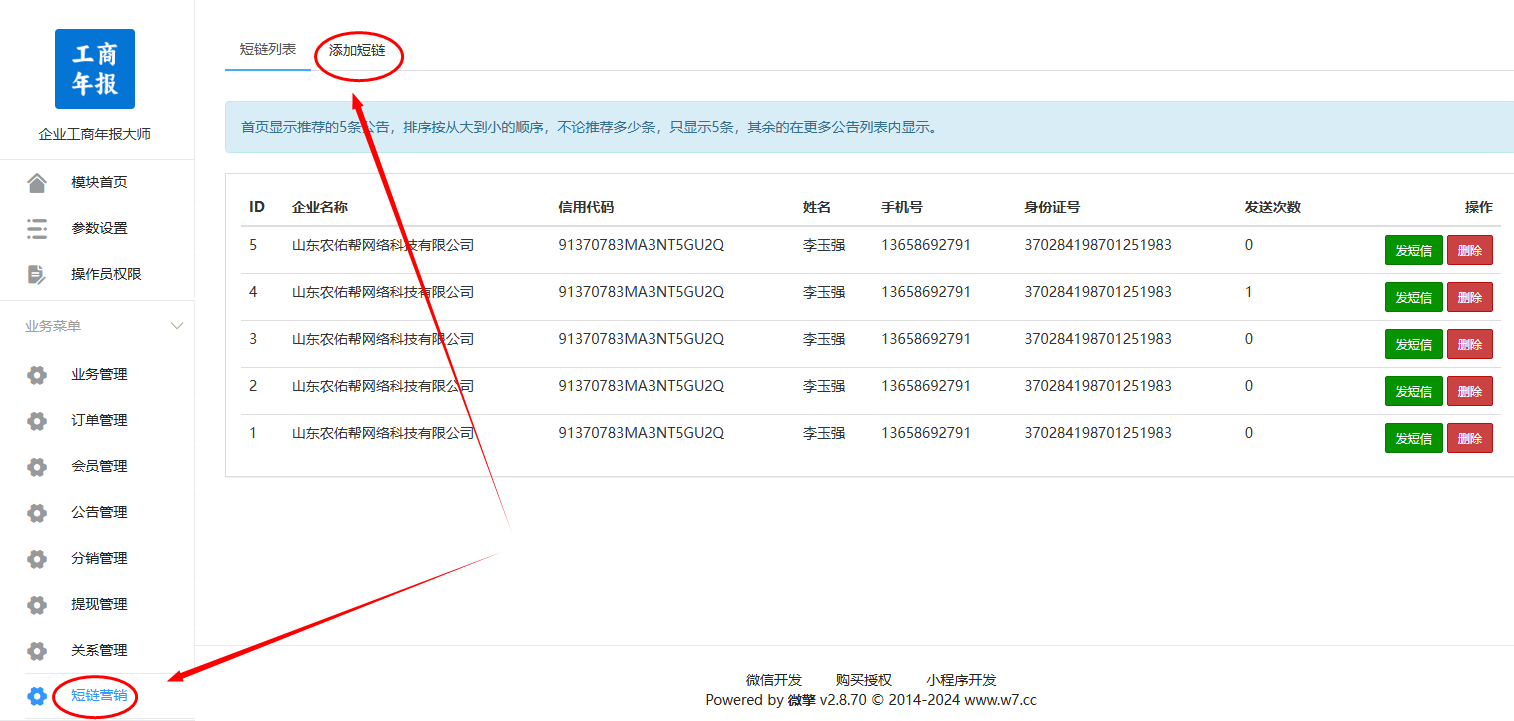This screenshot has width=1514, height=721.
Task: Delete the ID 1 row with 删除
Action: click(1469, 438)
